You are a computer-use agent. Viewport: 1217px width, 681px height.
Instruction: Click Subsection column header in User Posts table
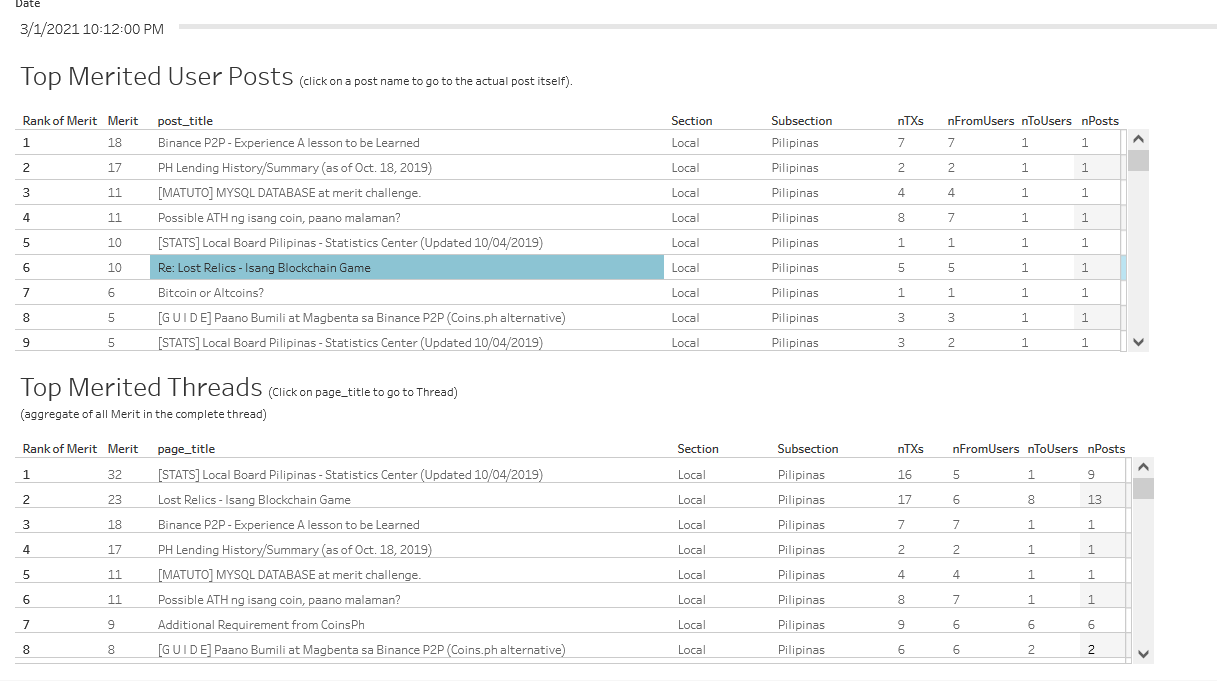click(x=802, y=121)
